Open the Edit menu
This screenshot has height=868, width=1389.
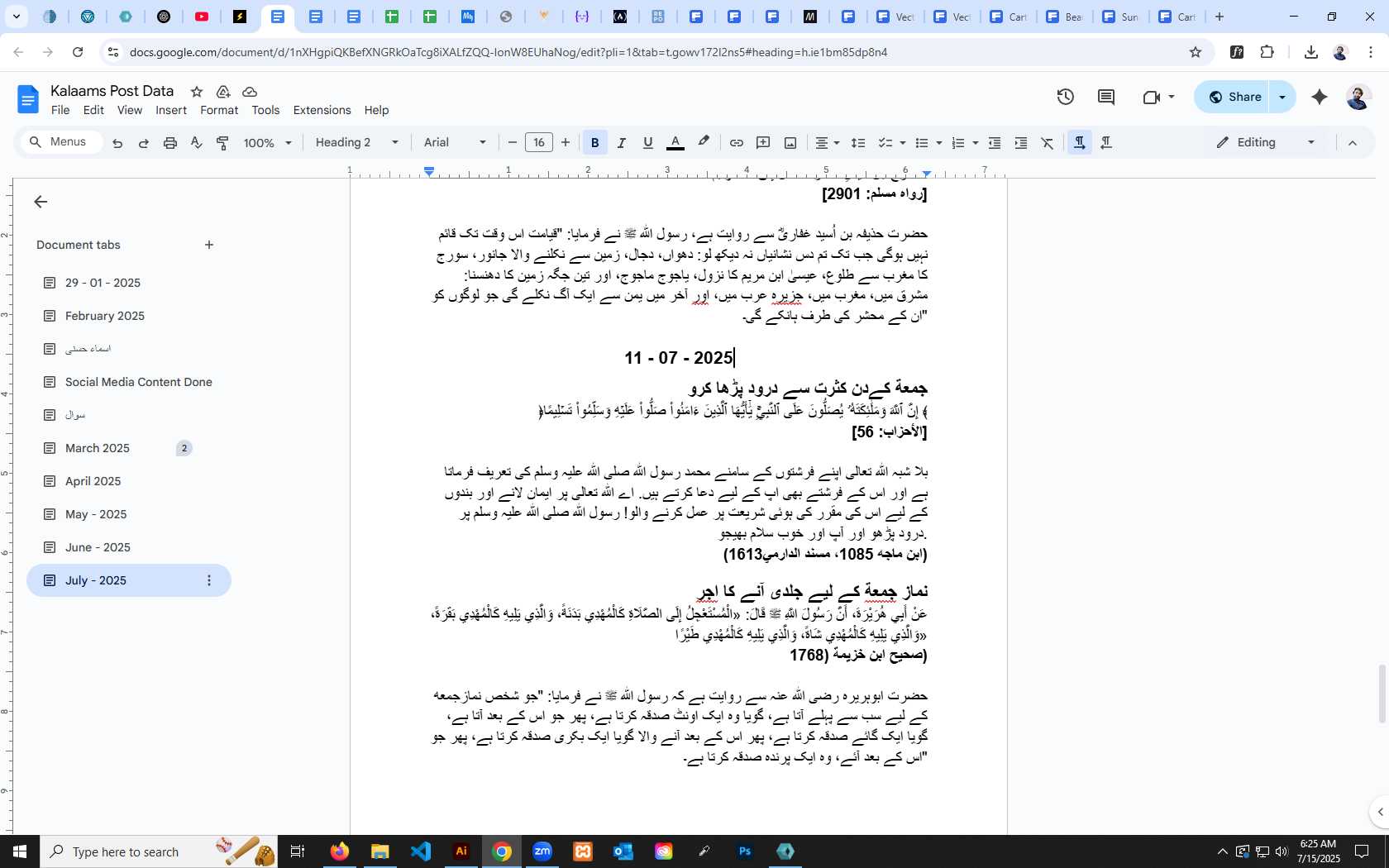pos(93,110)
